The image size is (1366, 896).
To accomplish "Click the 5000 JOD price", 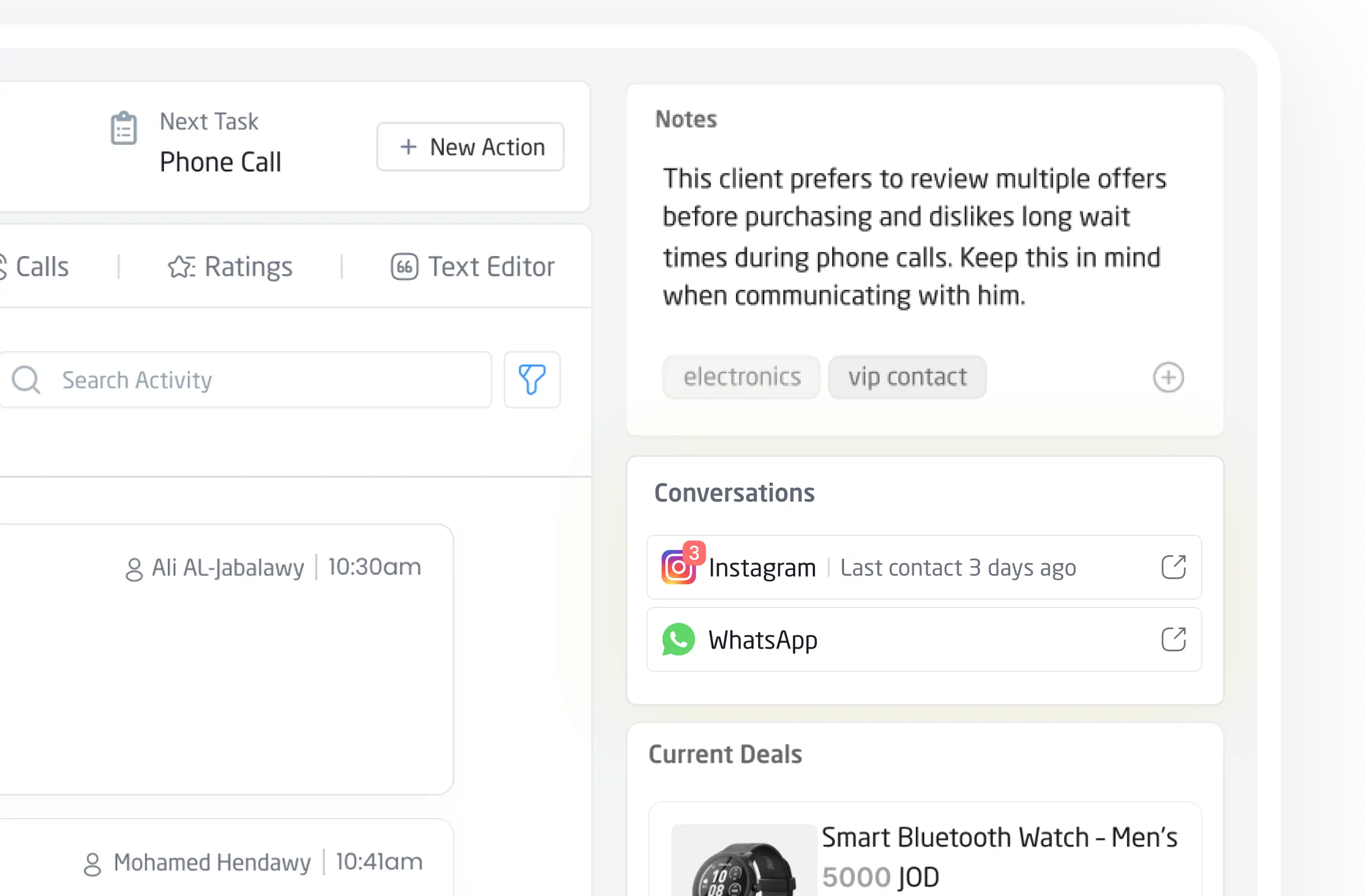I will pos(881,877).
